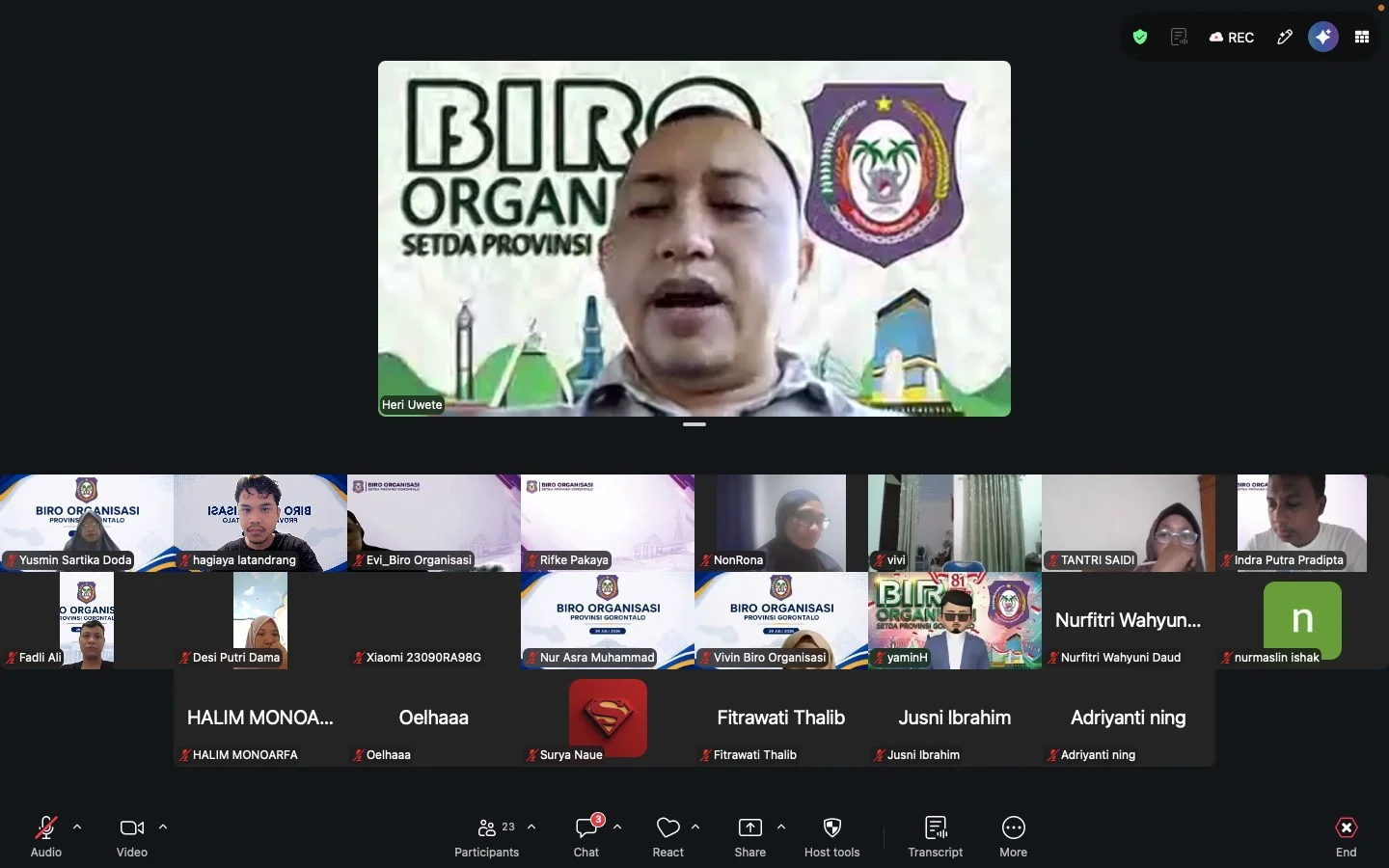Open the annotate pencil icon
Screen dimensions: 1389x868
[1285, 38]
